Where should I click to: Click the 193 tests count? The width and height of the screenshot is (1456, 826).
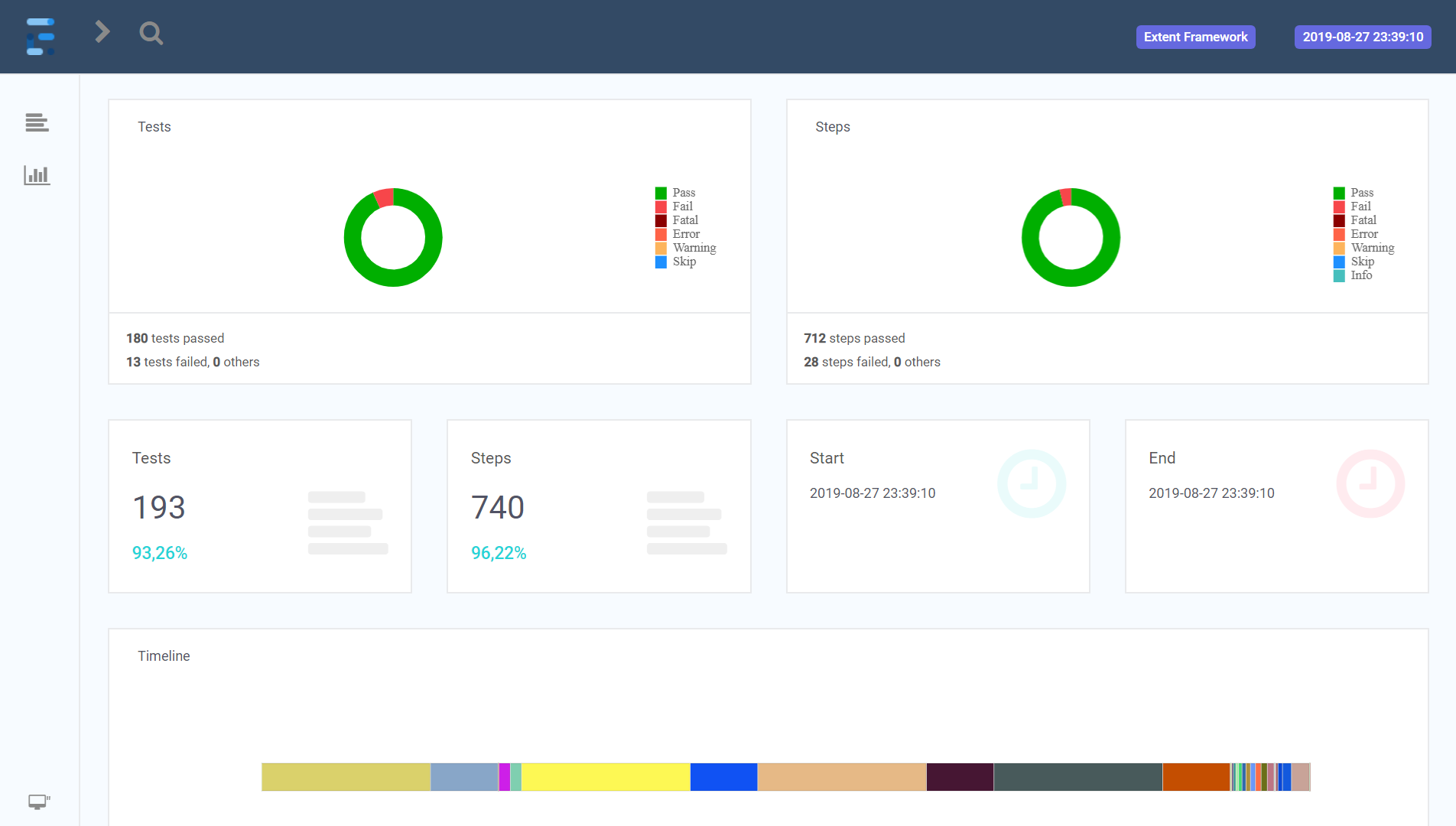point(159,507)
